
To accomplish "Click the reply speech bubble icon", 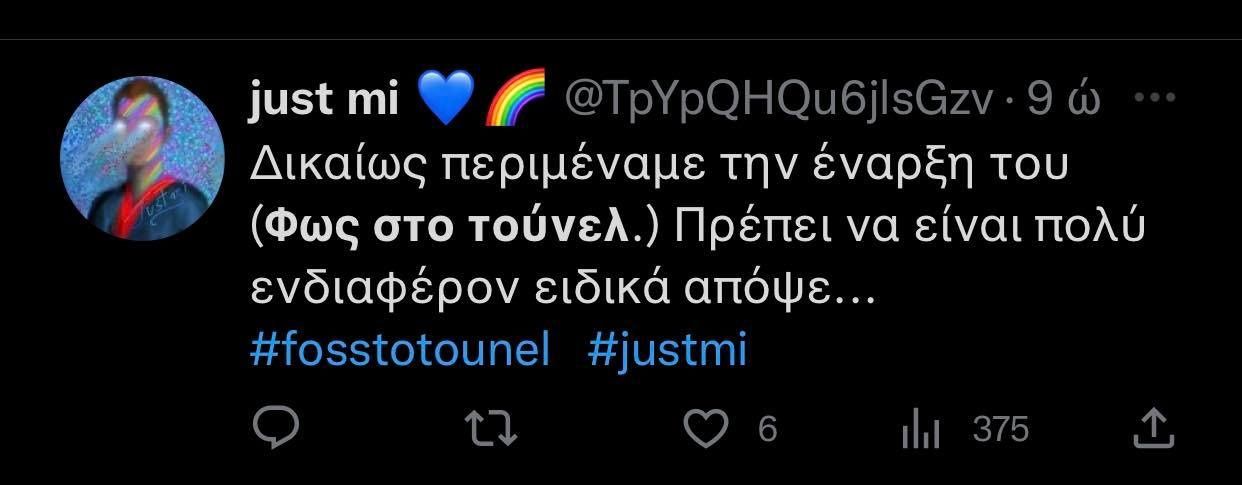I will point(270,429).
